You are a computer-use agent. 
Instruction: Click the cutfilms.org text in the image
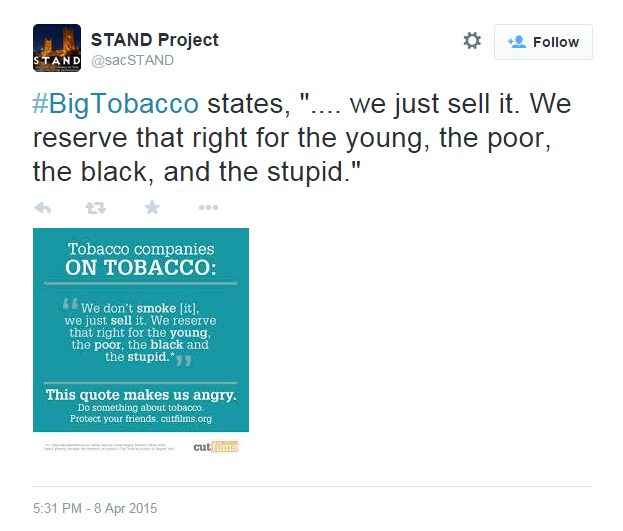[x=186, y=419]
